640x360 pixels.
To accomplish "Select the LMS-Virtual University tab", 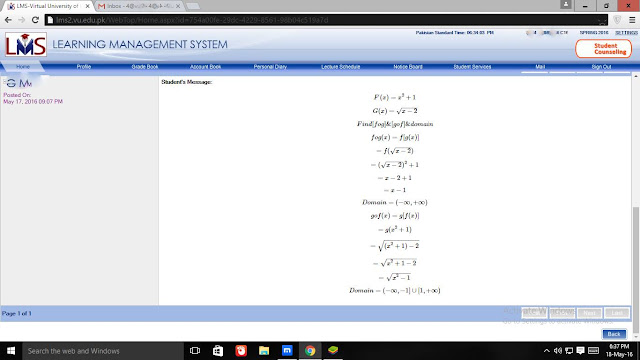I will (48, 6).
